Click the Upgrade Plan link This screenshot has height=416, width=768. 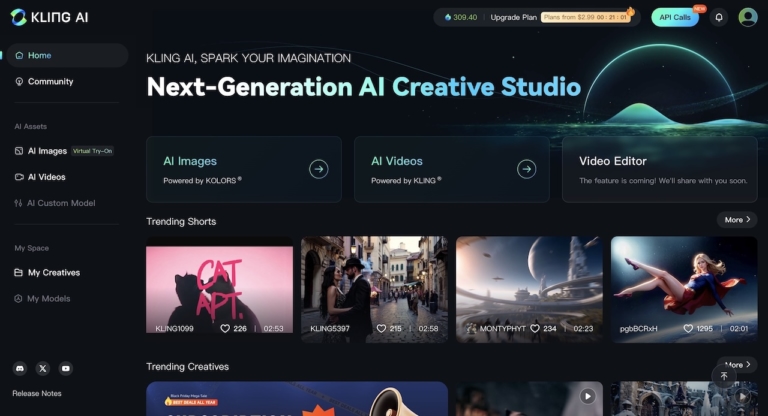click(513, 17)
